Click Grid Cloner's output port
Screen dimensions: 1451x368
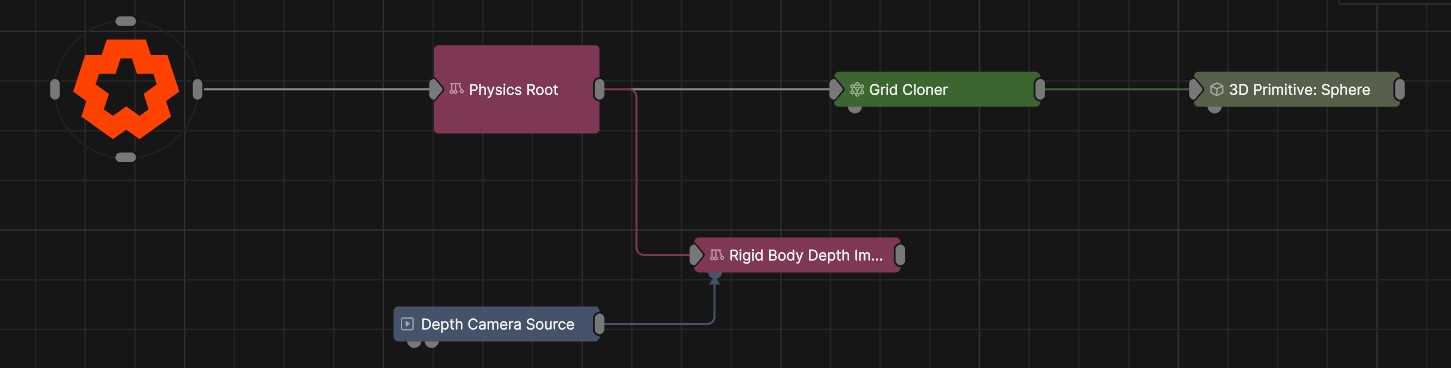(x=1040, y=89)
